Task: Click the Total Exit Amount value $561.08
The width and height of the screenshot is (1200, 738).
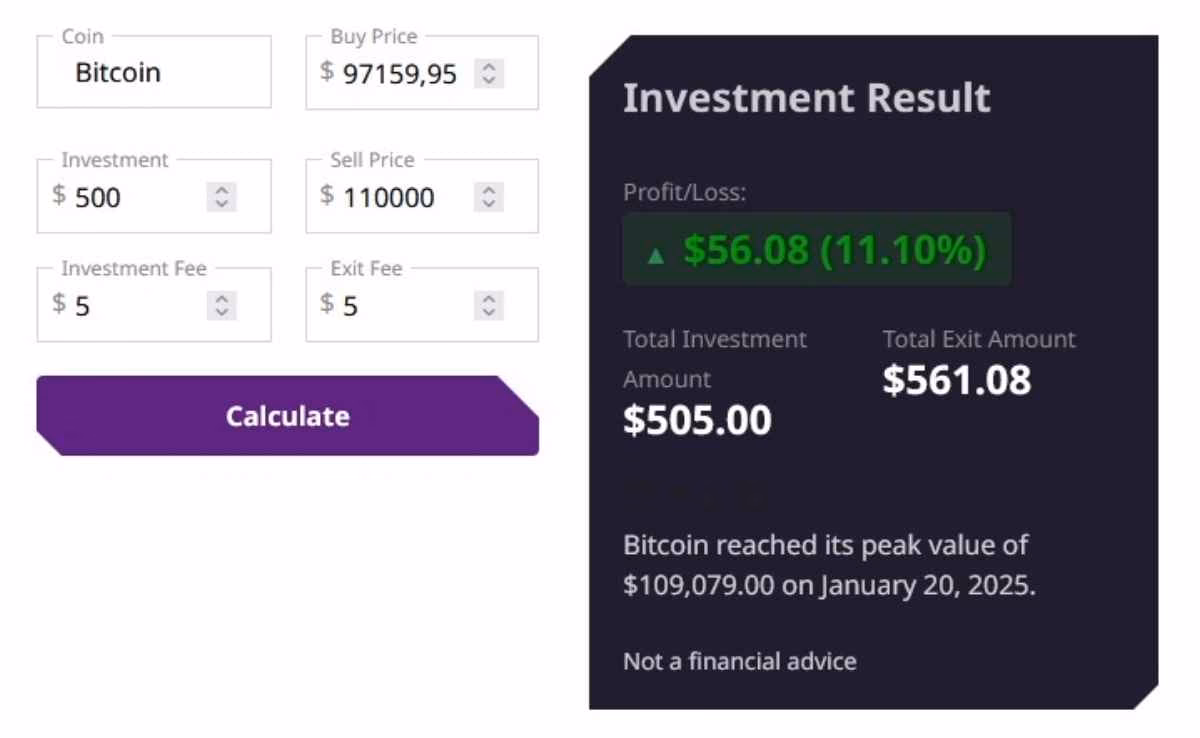Action: click(956, 379)
